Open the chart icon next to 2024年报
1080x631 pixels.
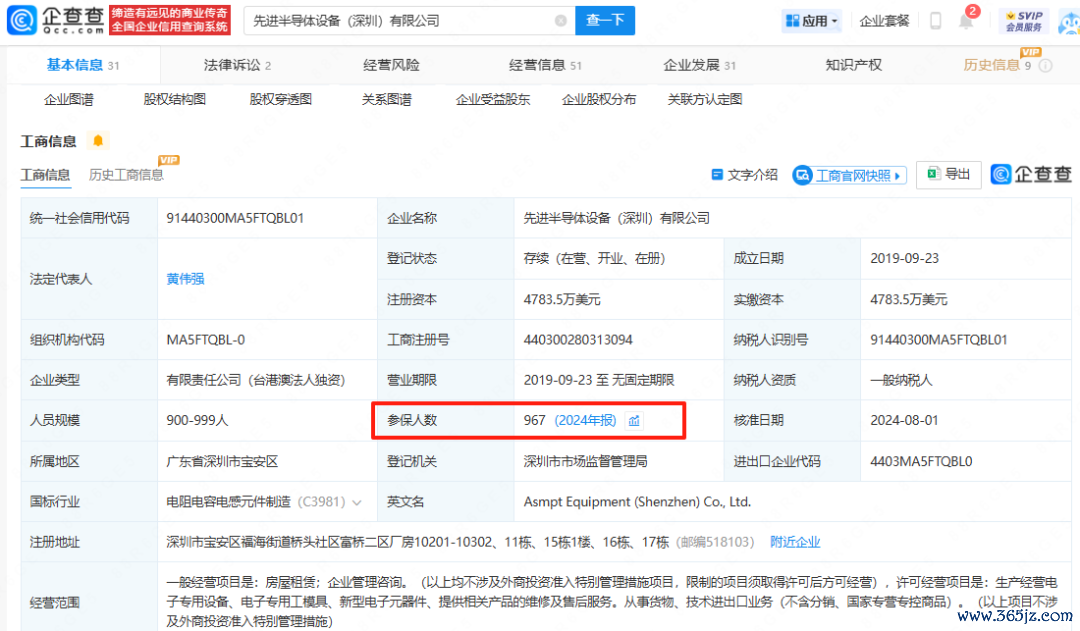[634, 420]
